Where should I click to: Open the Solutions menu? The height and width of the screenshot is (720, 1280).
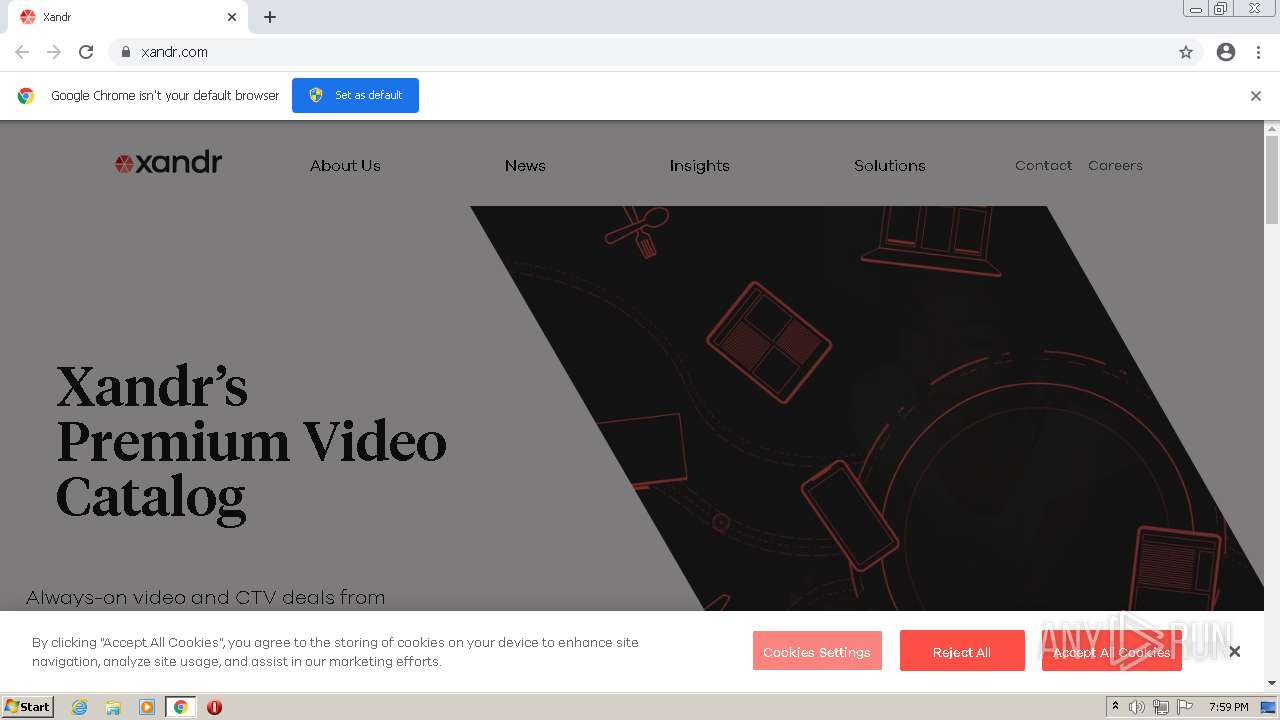tap(889, 166)
